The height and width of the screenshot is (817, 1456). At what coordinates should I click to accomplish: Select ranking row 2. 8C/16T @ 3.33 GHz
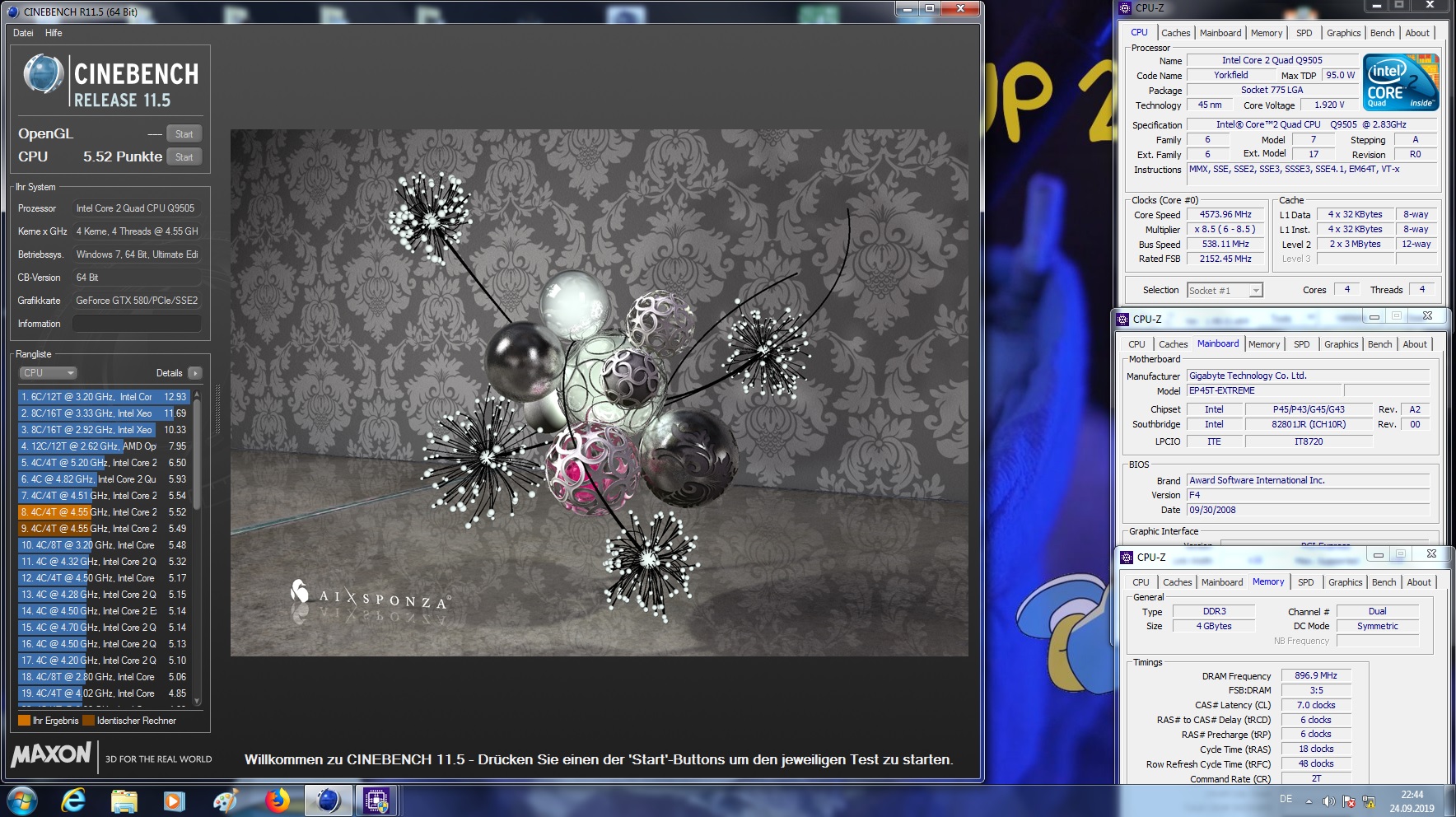[105, 413]
